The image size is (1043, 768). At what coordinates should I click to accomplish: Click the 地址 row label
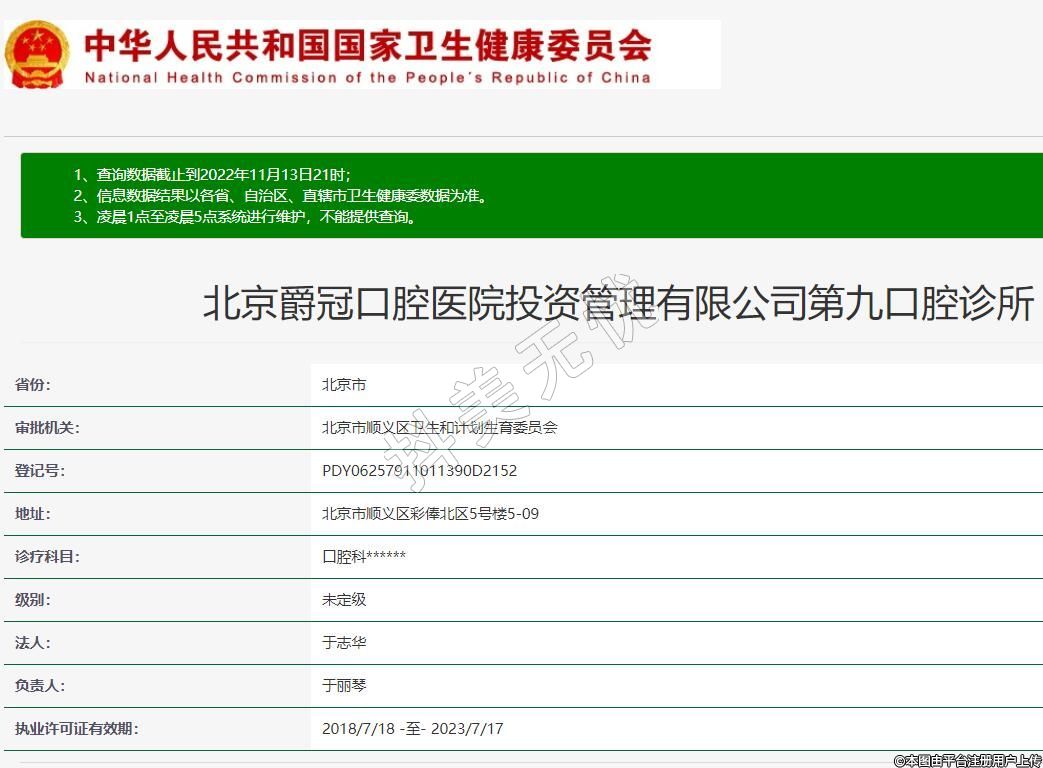(x=33, y=514)
